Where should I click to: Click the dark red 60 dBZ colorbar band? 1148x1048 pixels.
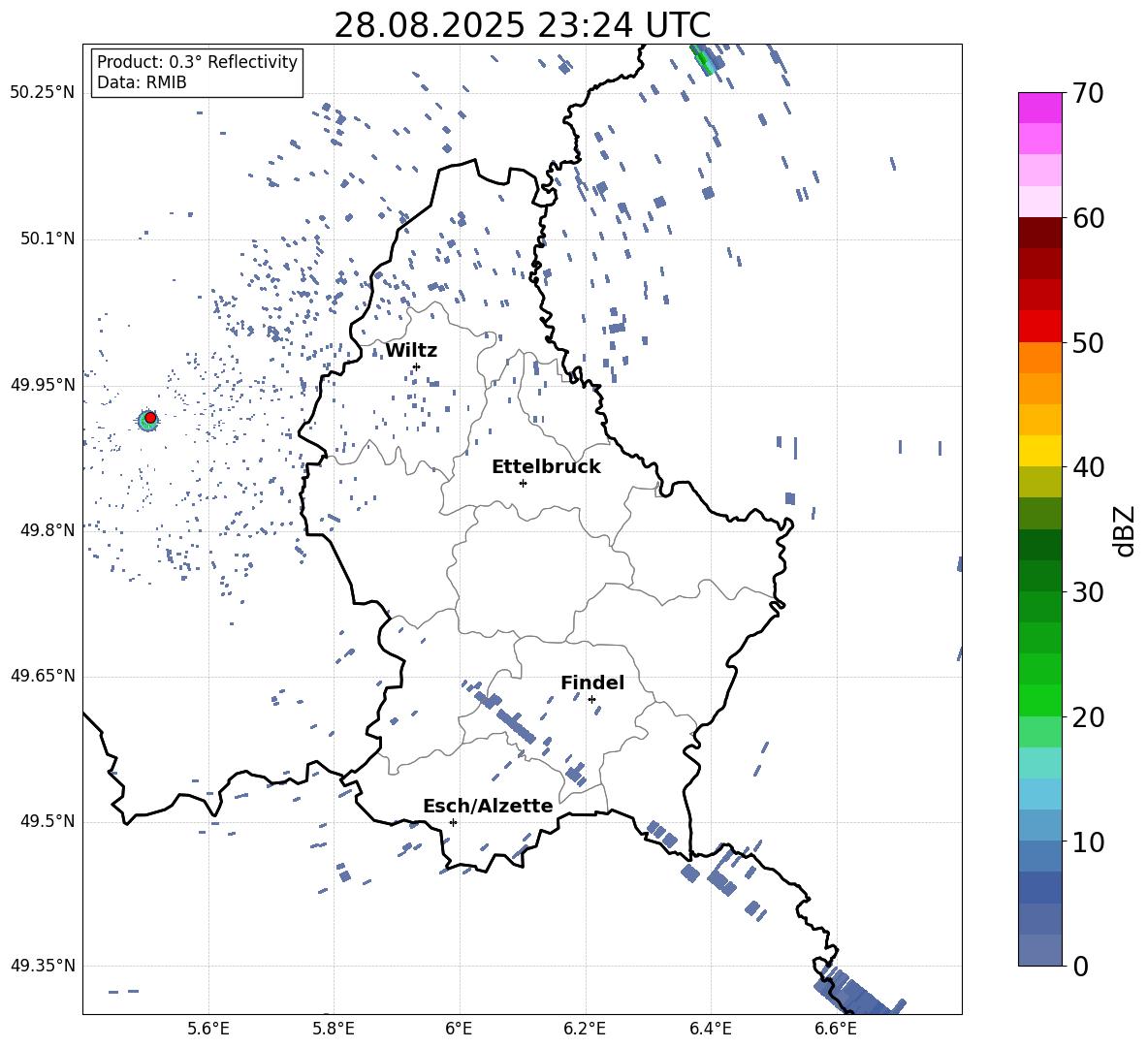[x=1039, y=232]
